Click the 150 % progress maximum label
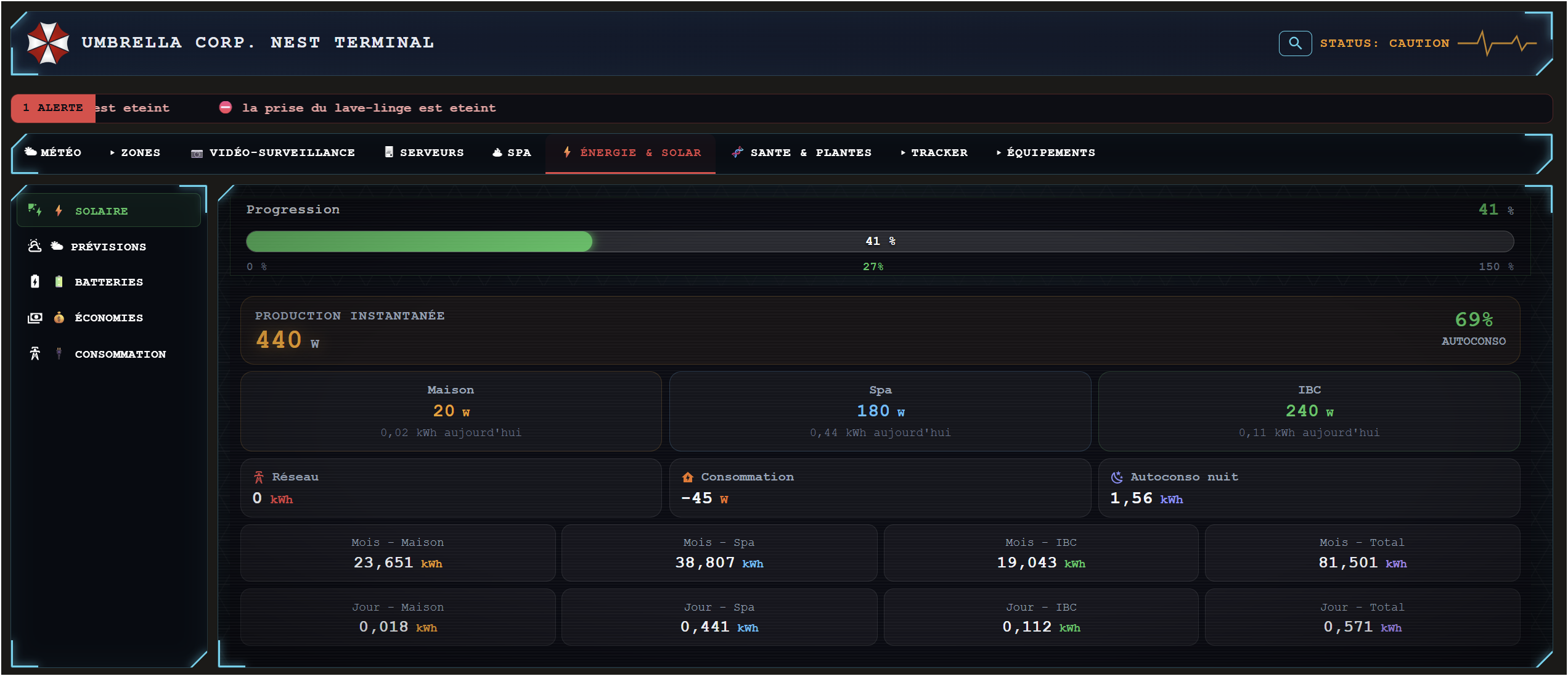The image size is (1568, 676). (1496, 266)
